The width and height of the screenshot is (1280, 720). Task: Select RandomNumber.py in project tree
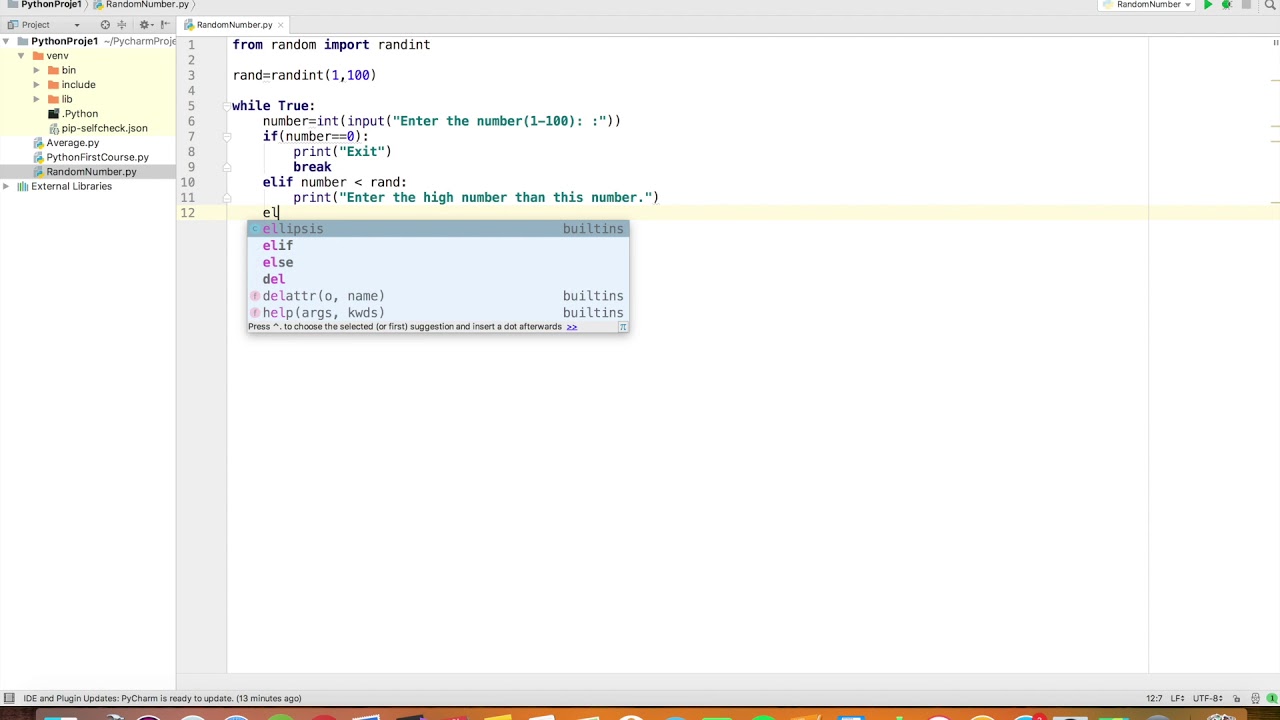[x=83, y=172]
